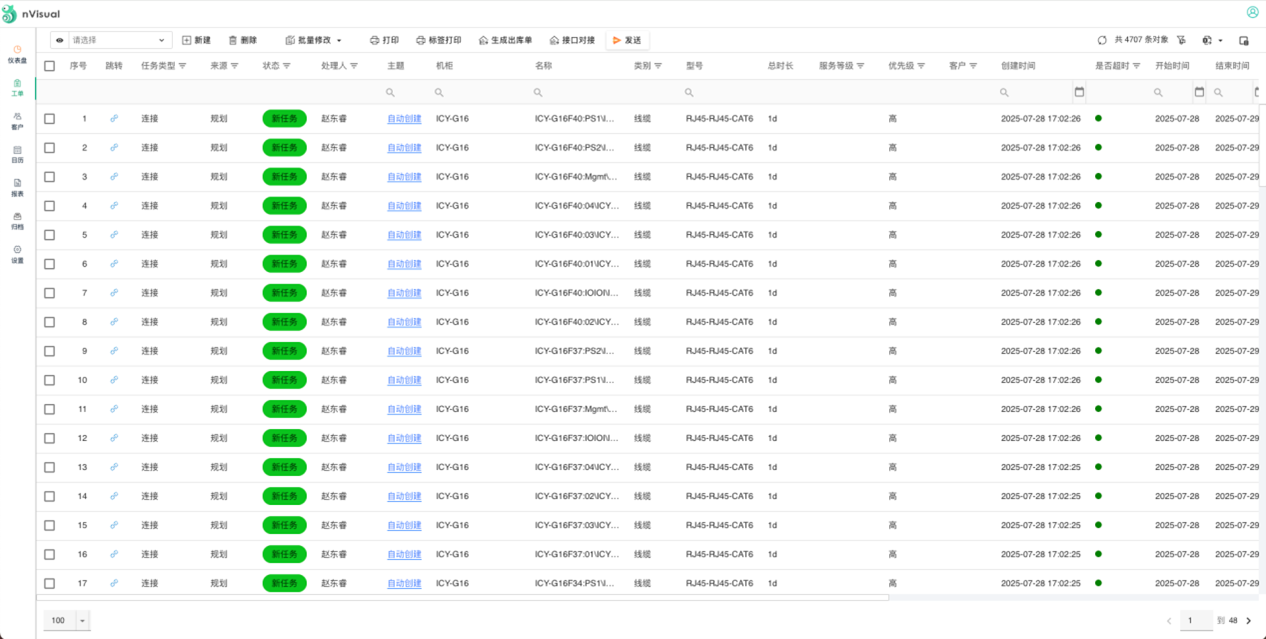This screenshot has height=639, width=1266.
Task: Open 自动创建 link in row 4
Action: (404, 205)
